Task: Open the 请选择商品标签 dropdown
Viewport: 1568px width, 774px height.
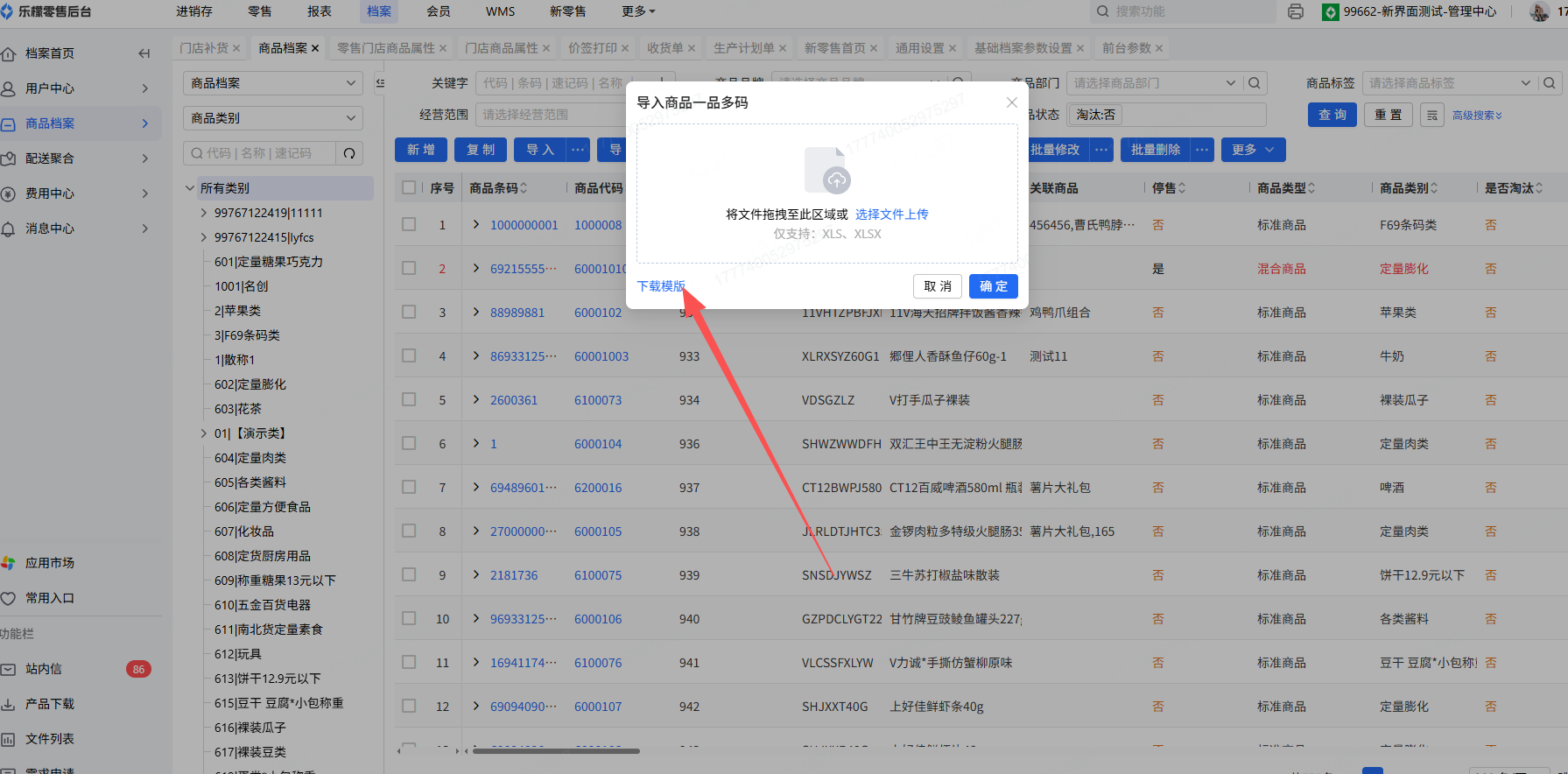Action: point(1450,83)
